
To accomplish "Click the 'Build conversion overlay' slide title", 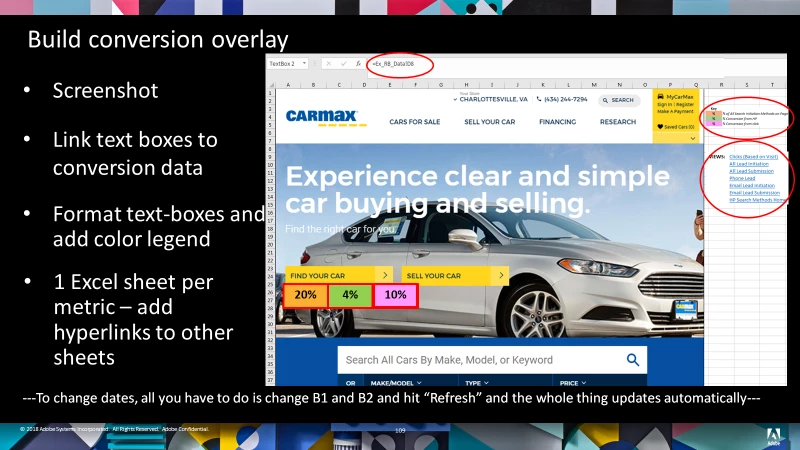I will [158, 39].
